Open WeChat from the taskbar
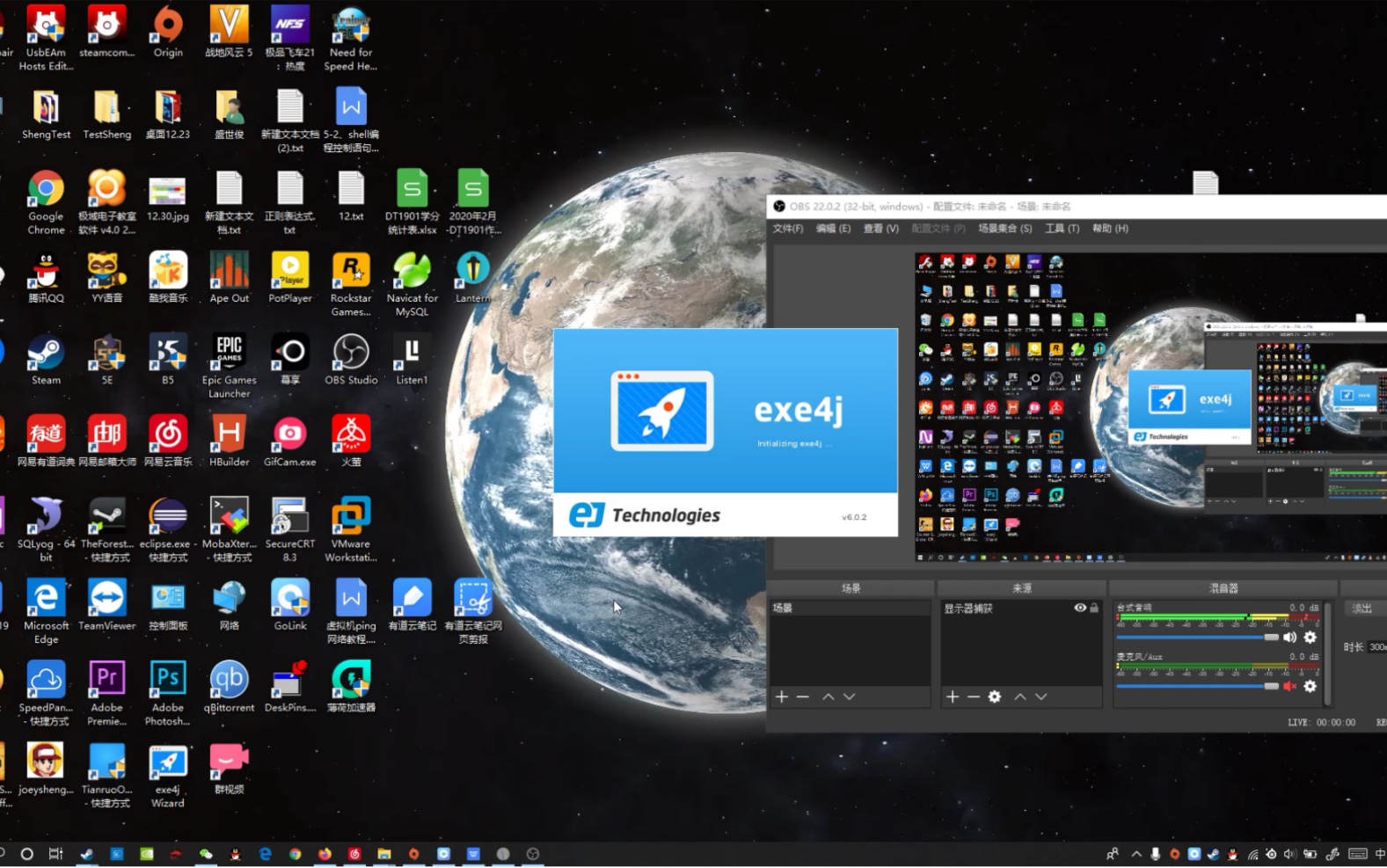This screenshot has width=1387, height=868. (206, 854)
